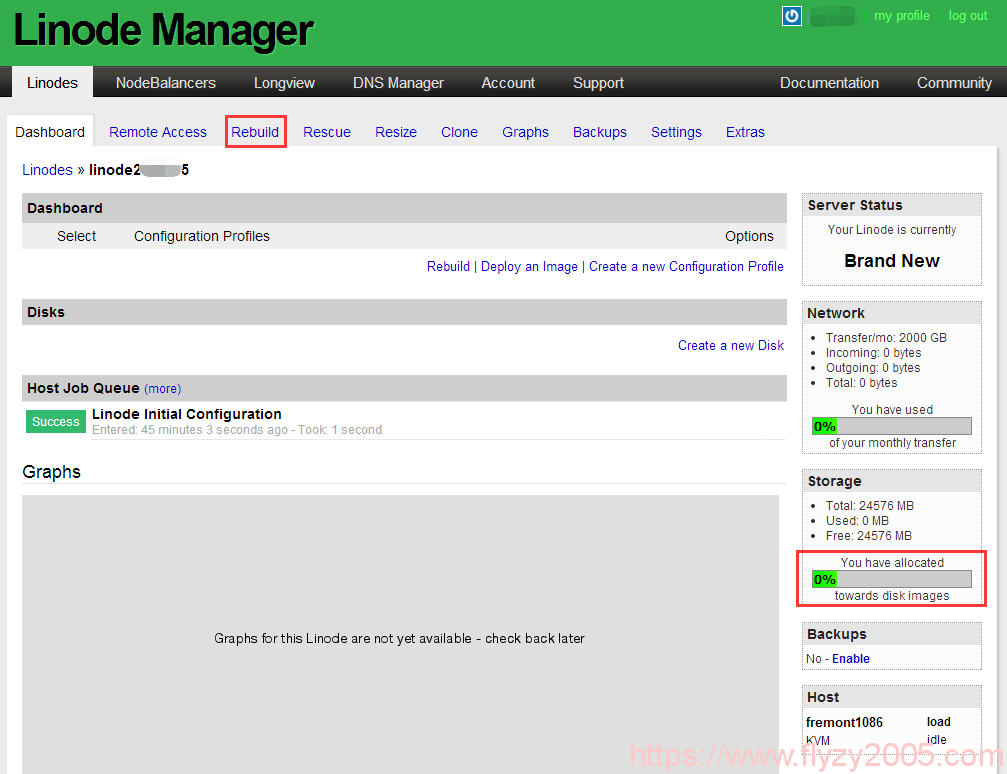Click Linode Initial Configuration job title
Screen dimensions: 1007x774
click(x=187, y=414)
